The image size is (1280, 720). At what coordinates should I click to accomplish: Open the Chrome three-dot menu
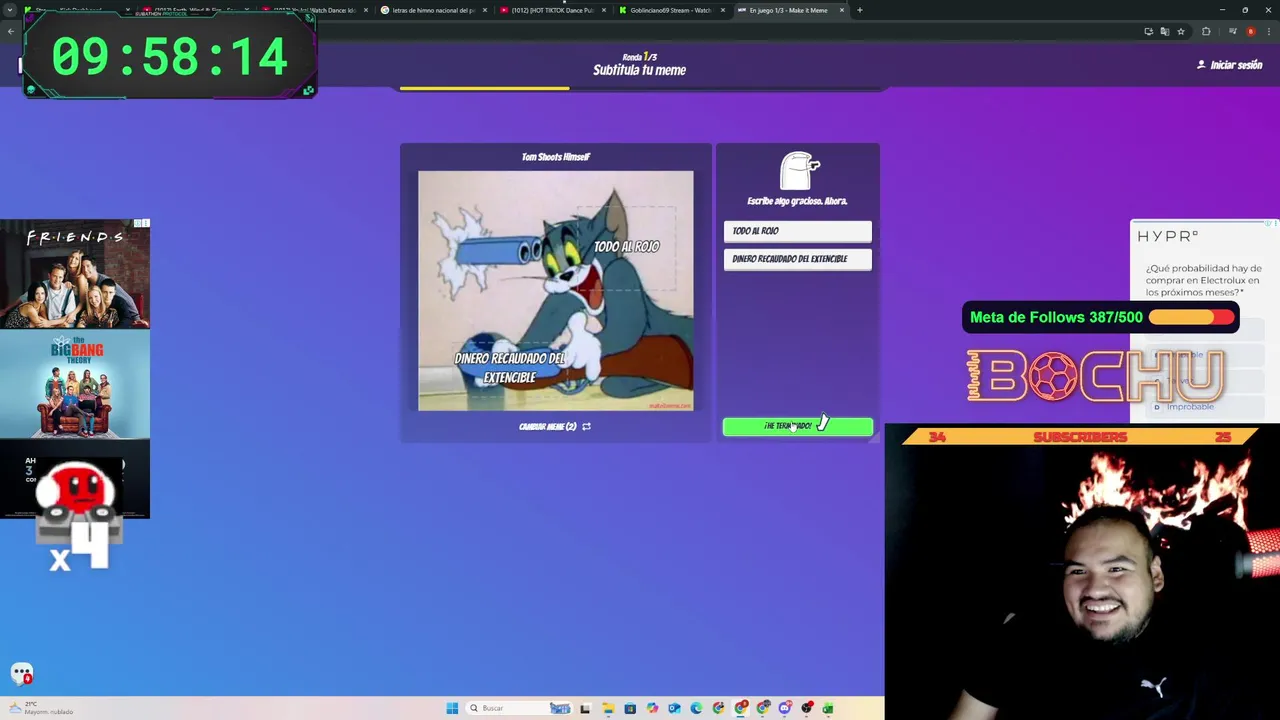(1269, 31)
